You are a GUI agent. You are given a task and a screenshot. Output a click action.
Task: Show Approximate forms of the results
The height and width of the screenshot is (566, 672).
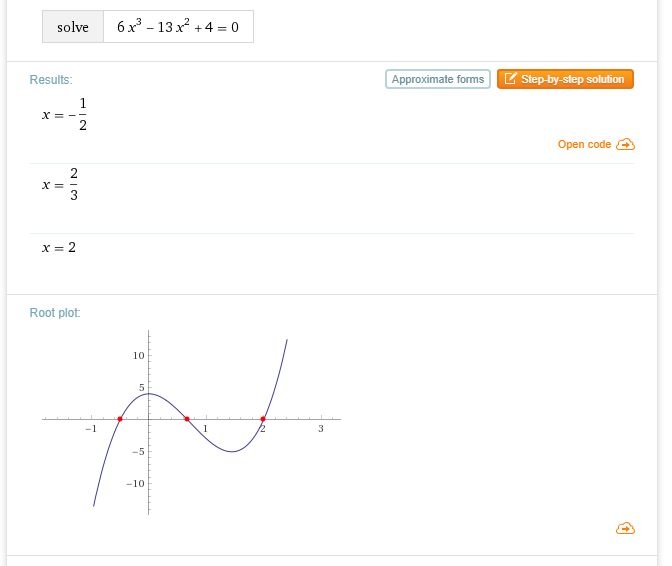coord(437,79)
